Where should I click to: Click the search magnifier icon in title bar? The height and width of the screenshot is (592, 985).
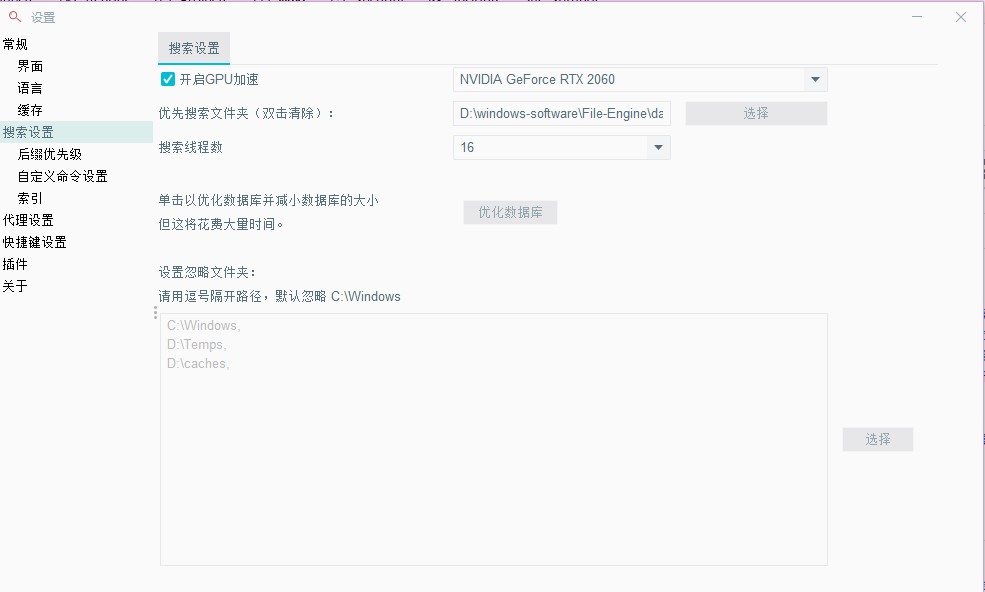point(15,16)
